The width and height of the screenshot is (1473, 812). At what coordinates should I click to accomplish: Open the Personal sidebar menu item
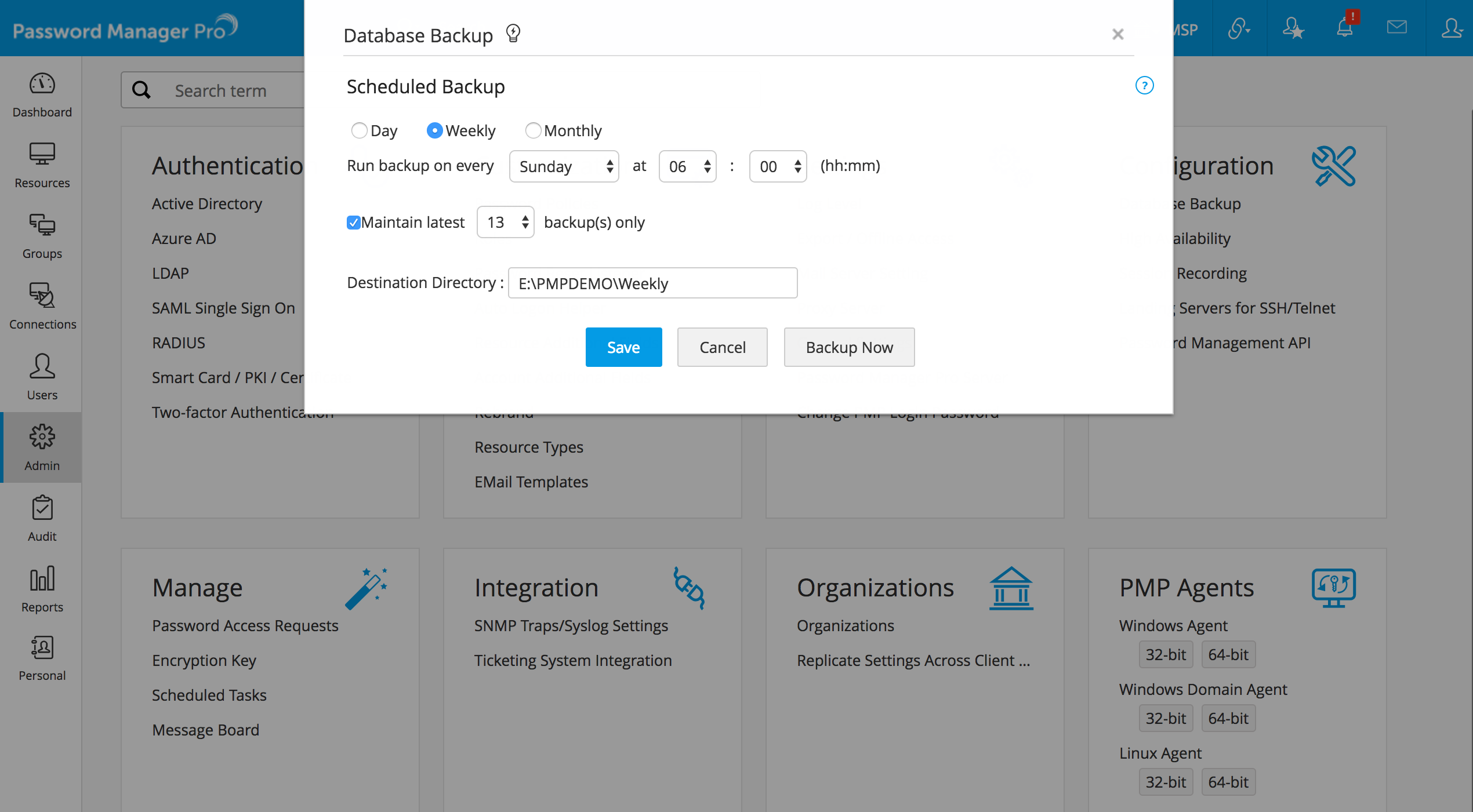click(x=42, y=658)
